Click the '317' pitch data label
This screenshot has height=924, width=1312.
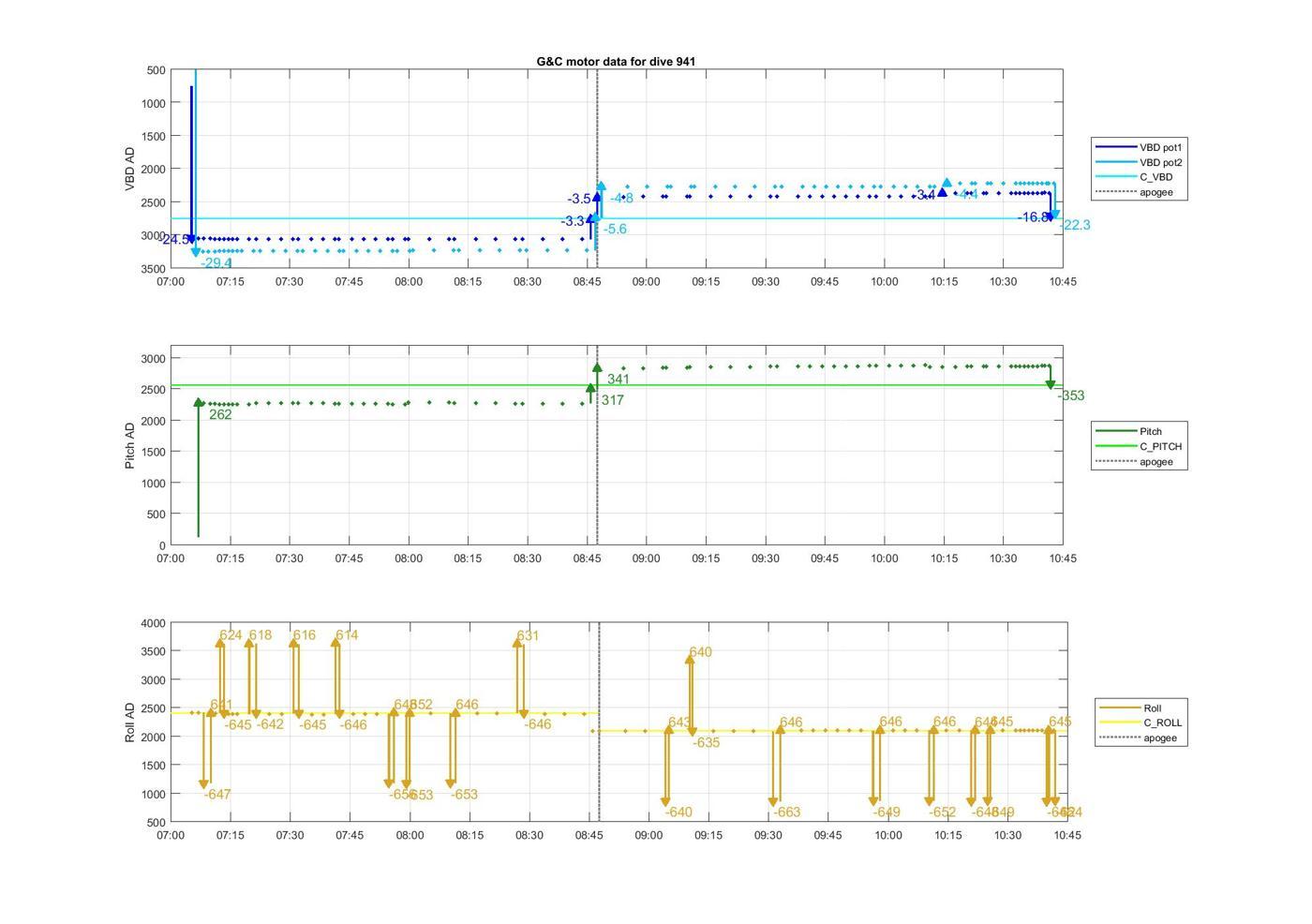pos(613,400)
